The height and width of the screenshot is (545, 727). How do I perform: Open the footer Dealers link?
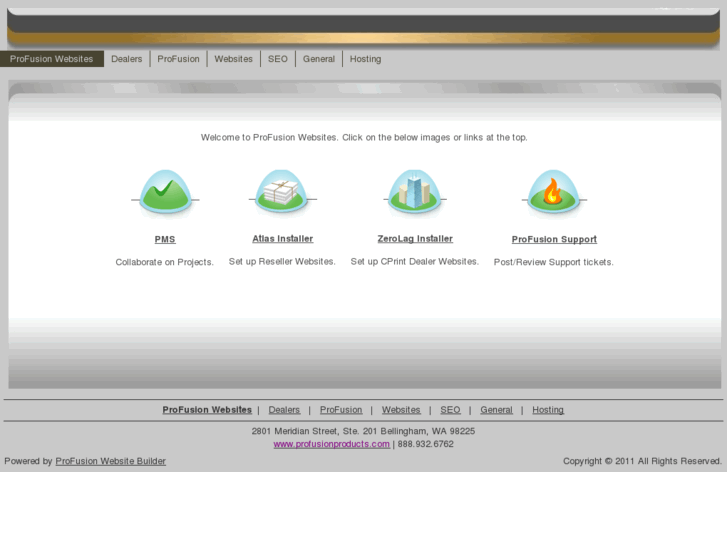tap(284, 410)
